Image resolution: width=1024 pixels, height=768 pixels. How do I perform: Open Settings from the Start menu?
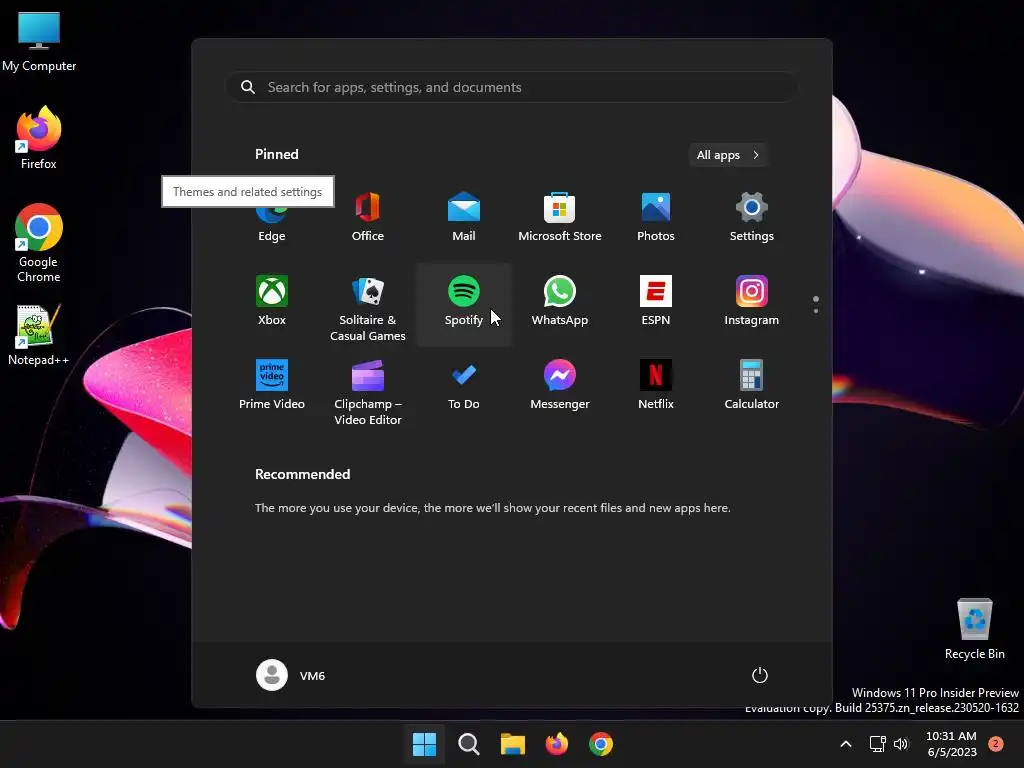[x=752, y=218]
